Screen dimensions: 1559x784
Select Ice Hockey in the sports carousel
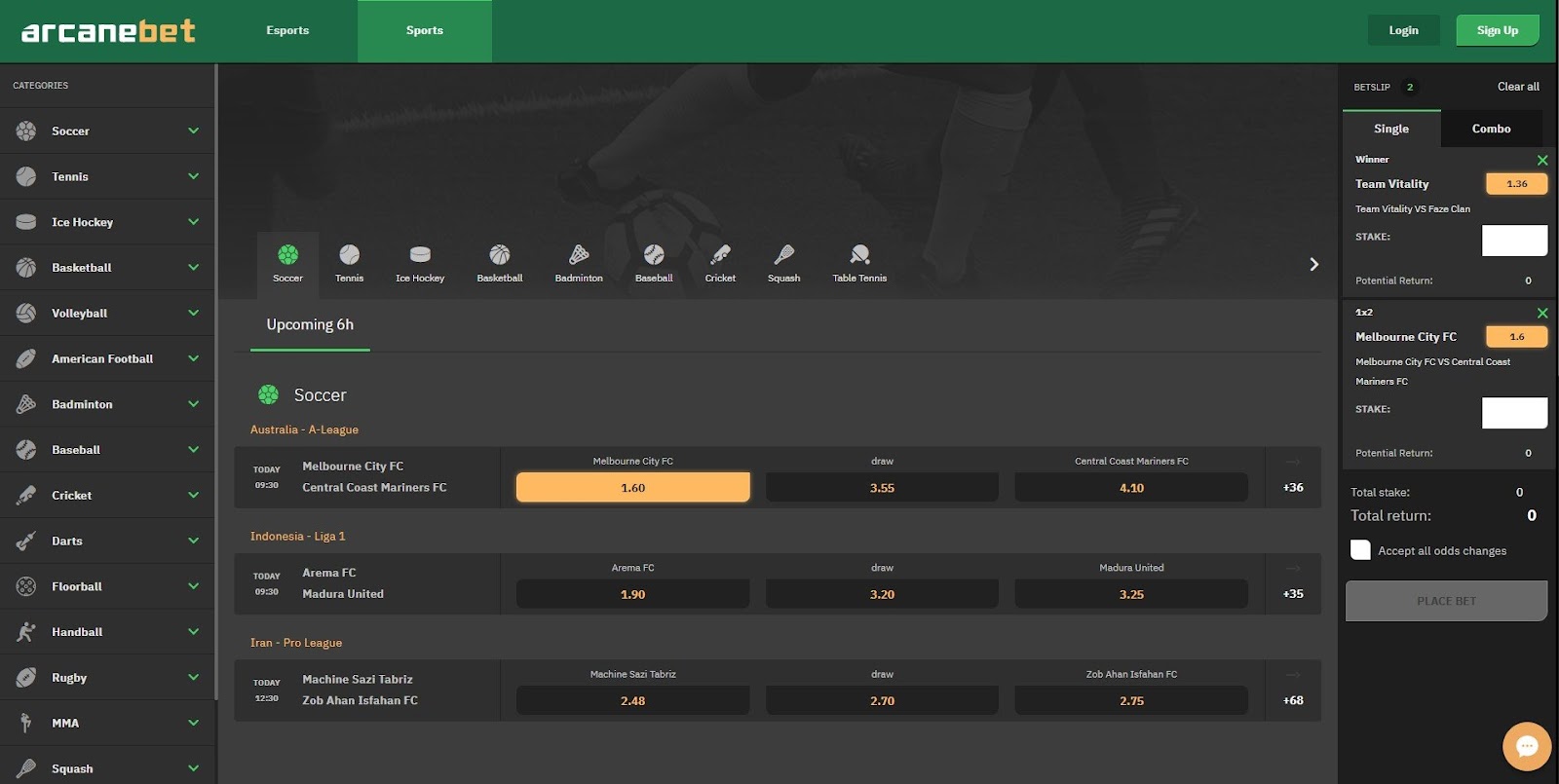(x=420, y=264)
